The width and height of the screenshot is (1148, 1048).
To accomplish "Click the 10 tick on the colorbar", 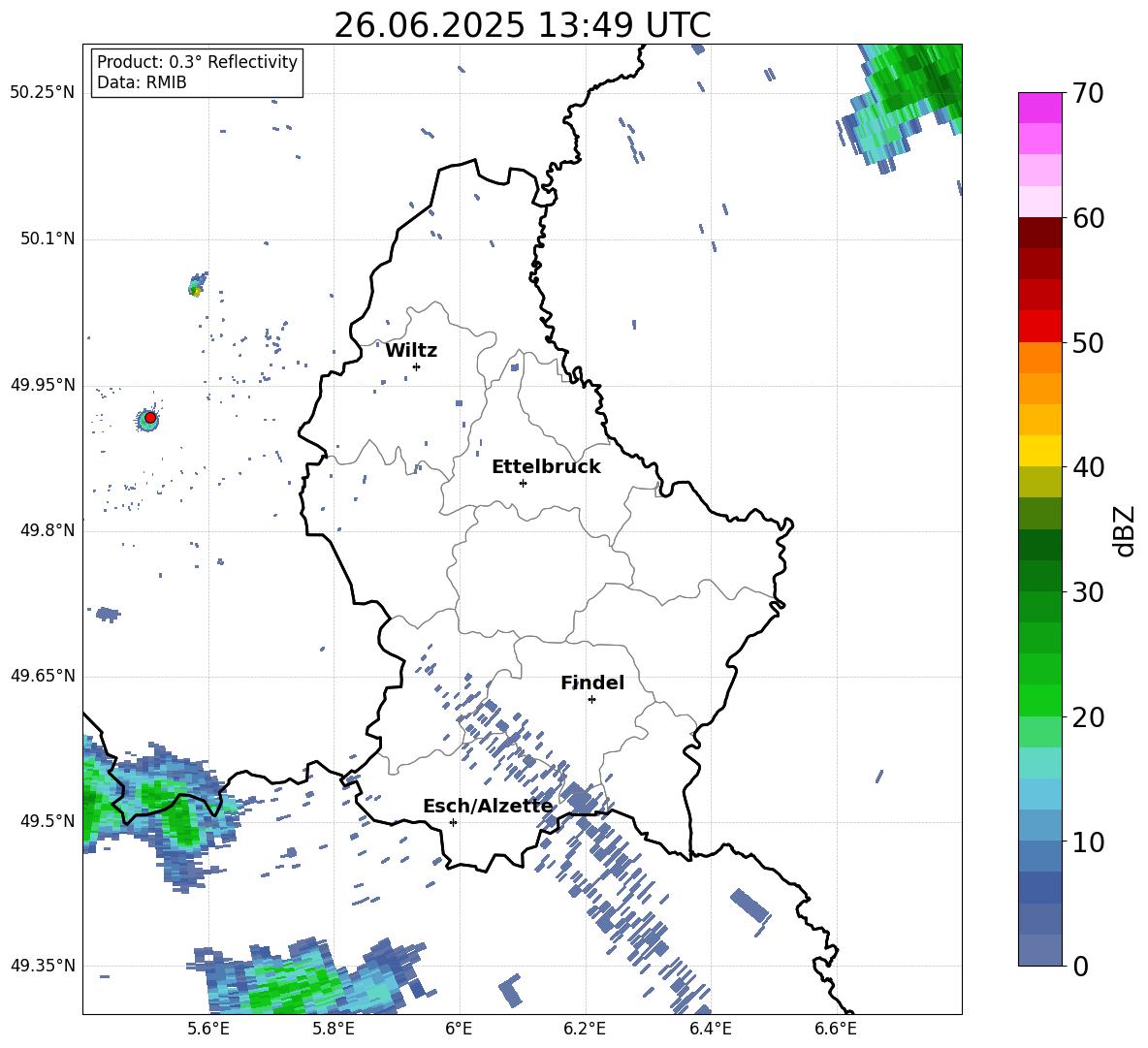I will (1088, 842).
